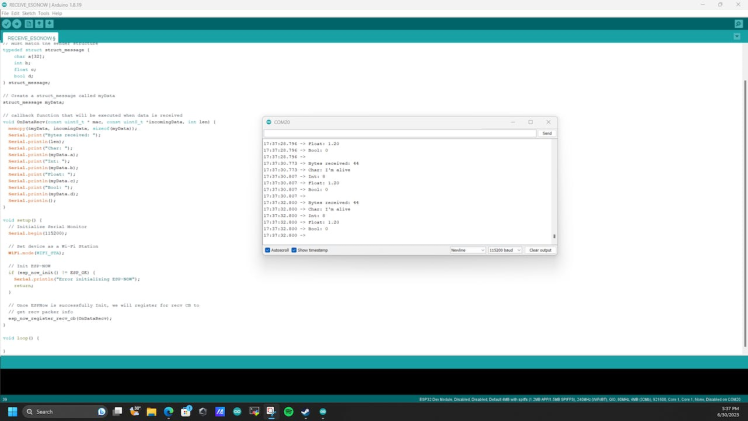Open File Explorer from the taskbar
Screen dimensions: 748x421
[x=151, y=411]
